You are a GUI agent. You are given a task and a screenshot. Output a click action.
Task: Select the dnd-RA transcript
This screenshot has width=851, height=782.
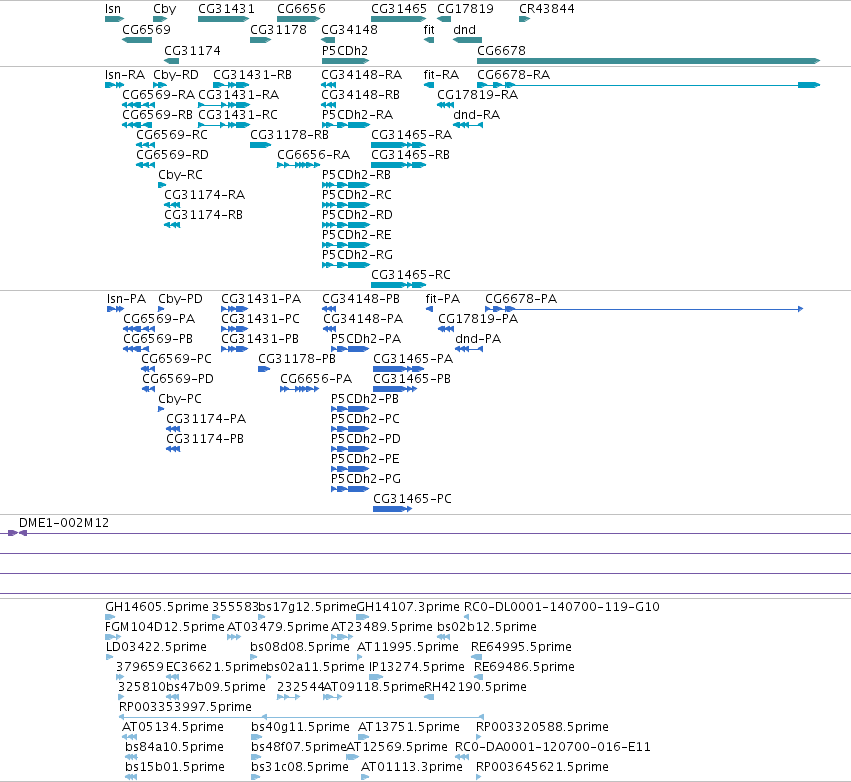[x=468, y=125]
